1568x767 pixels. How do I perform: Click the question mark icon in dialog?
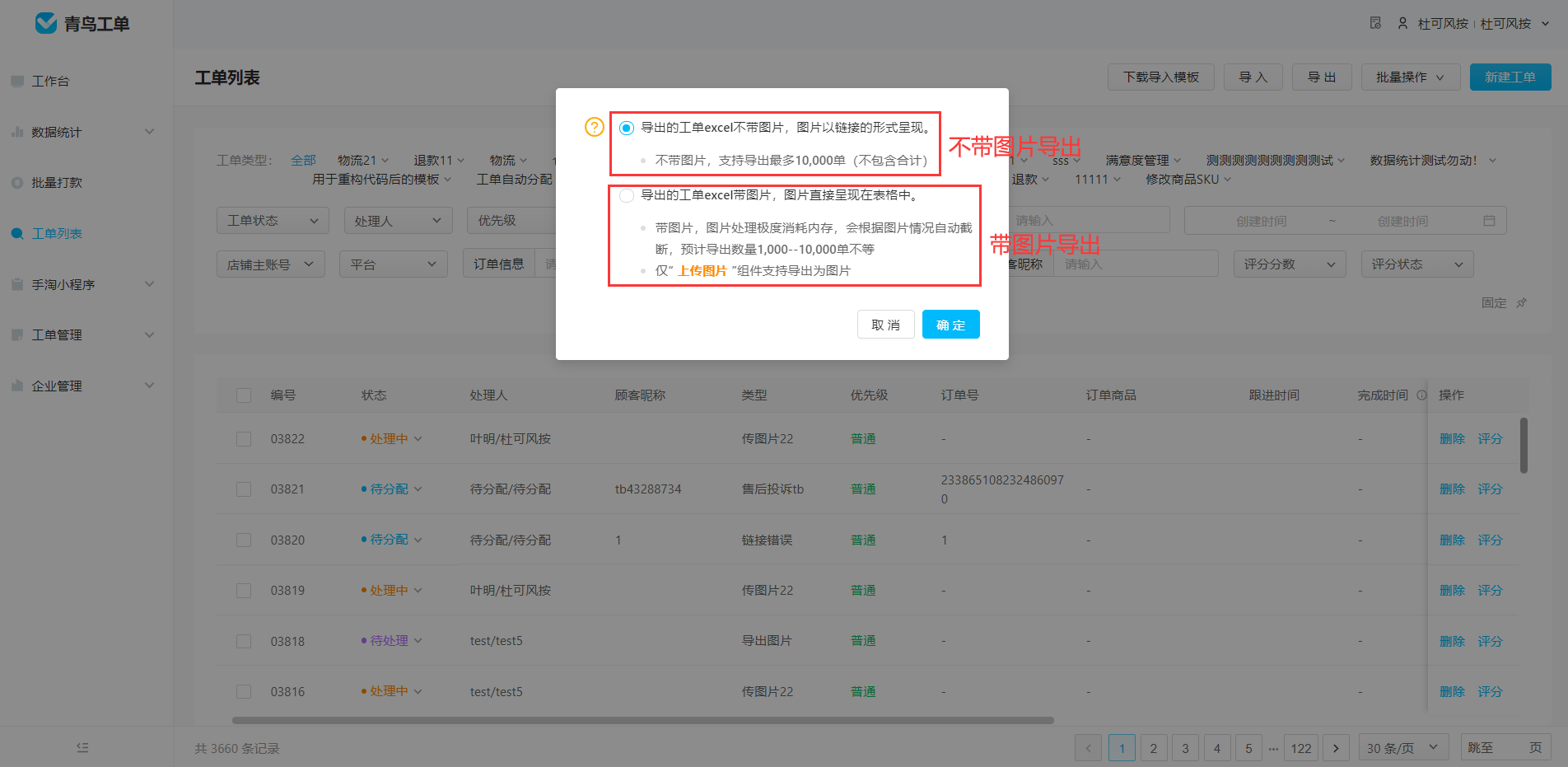595,127
